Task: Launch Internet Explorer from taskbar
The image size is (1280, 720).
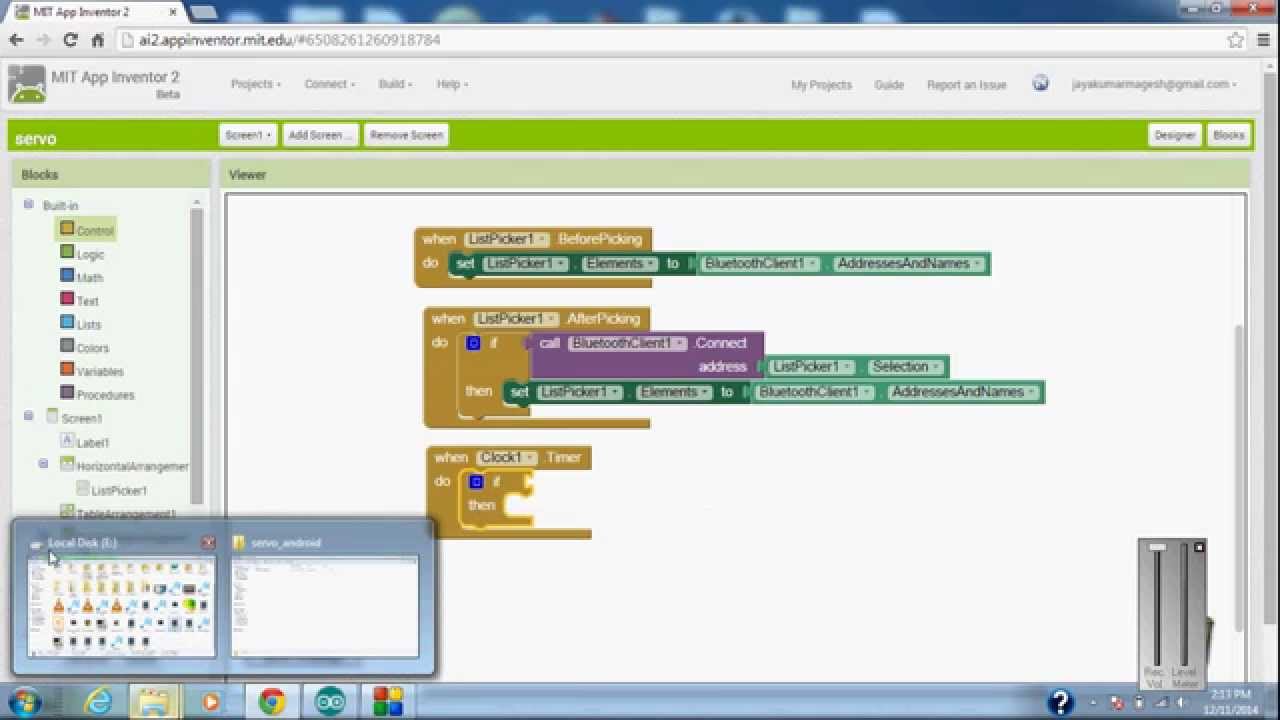Action: (98, 702)
